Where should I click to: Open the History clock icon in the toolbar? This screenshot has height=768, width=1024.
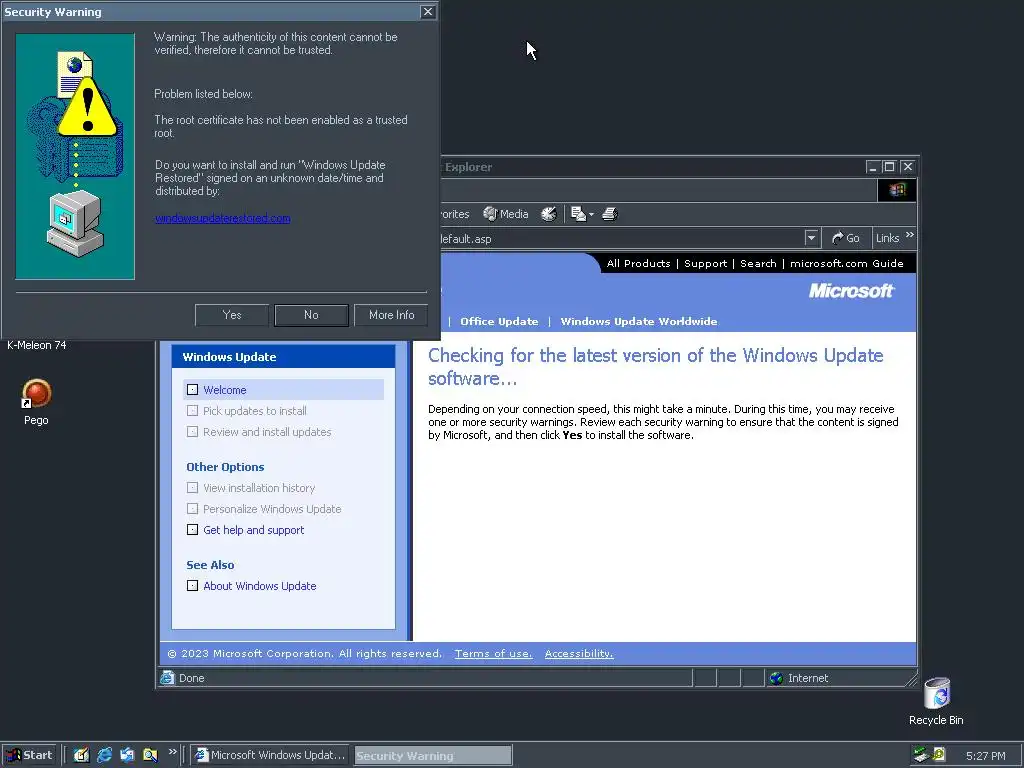pyautogui.click(x=549, y=214)
